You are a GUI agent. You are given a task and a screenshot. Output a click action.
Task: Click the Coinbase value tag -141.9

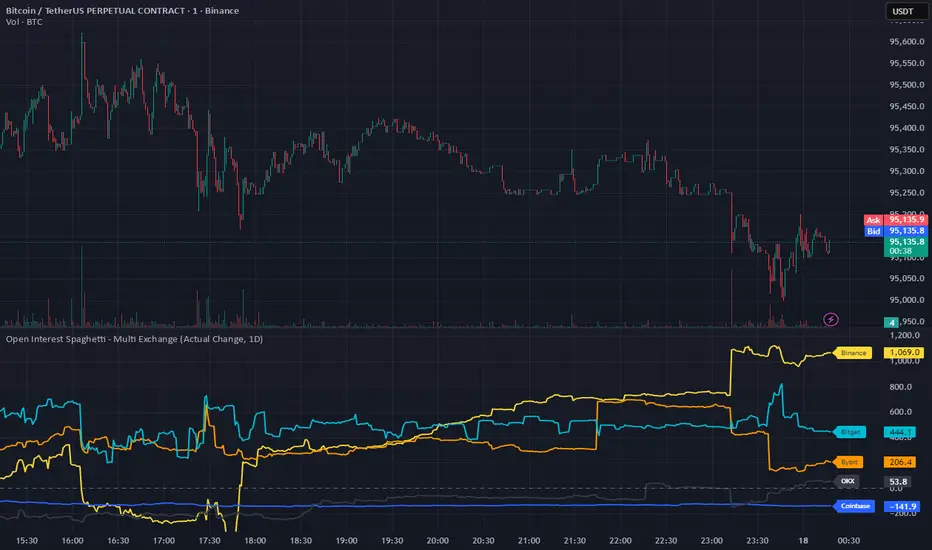[x=902, y=507]
